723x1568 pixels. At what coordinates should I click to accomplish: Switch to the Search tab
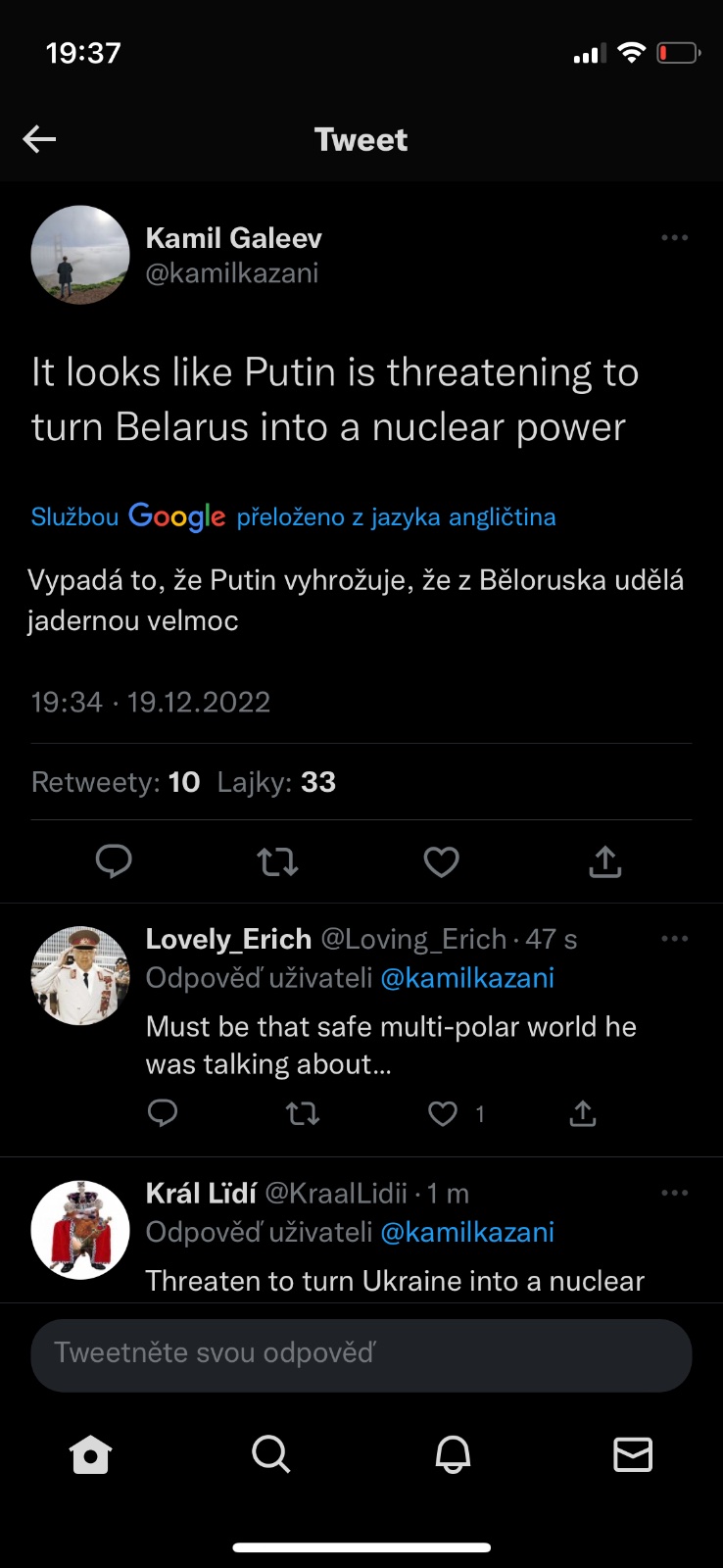pos(270,1454)
